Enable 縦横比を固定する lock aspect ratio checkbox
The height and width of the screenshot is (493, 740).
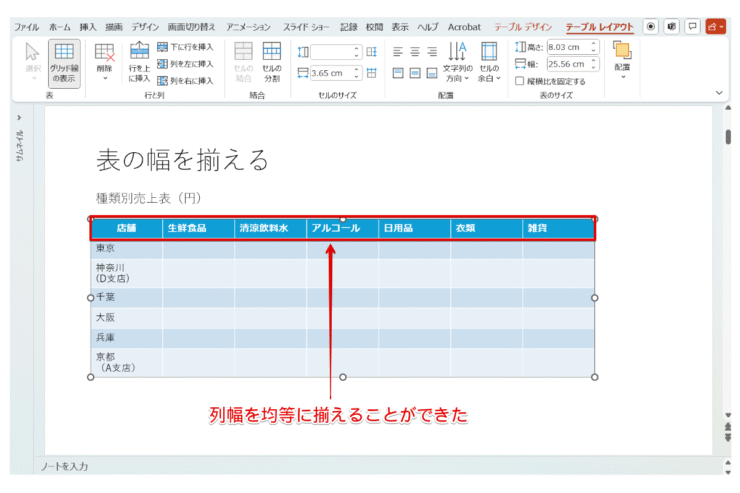[520, 81]
